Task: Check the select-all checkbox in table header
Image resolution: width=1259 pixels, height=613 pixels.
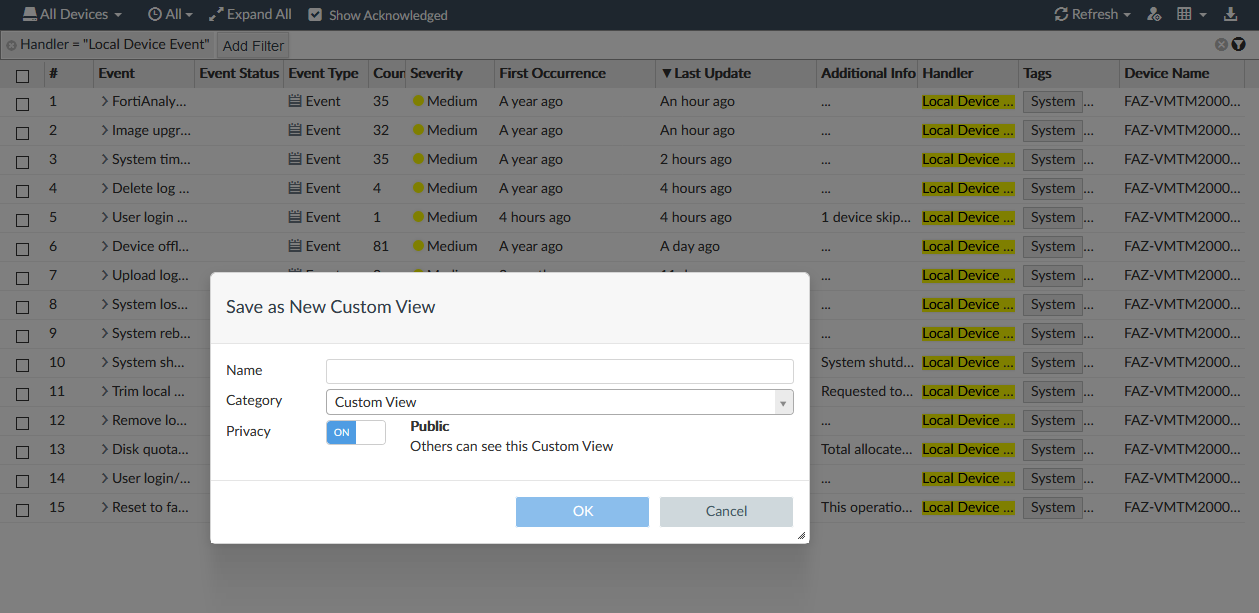Action: coord(23,74)
